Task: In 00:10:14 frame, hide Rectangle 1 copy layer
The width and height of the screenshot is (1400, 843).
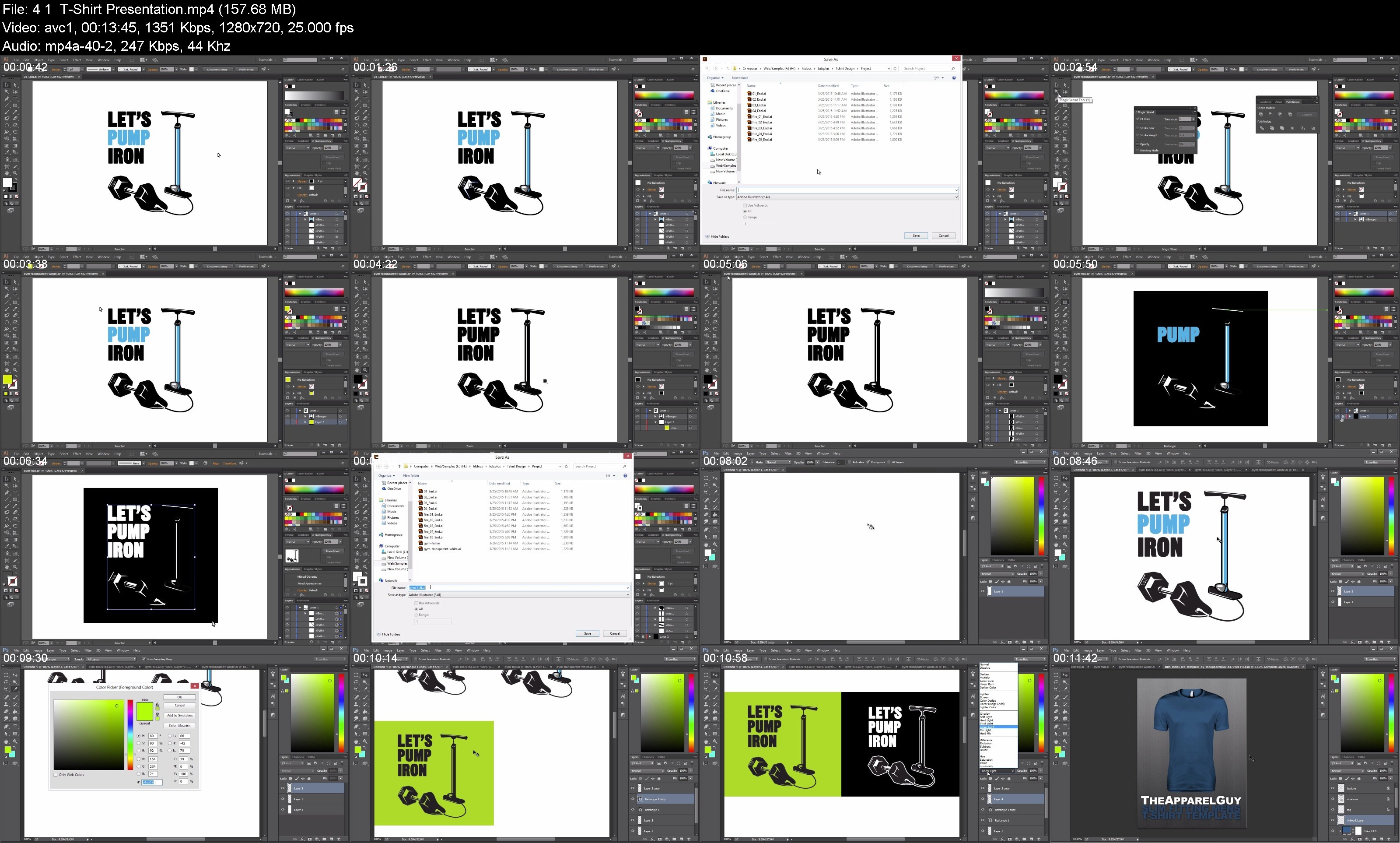Action: [633, 799]
